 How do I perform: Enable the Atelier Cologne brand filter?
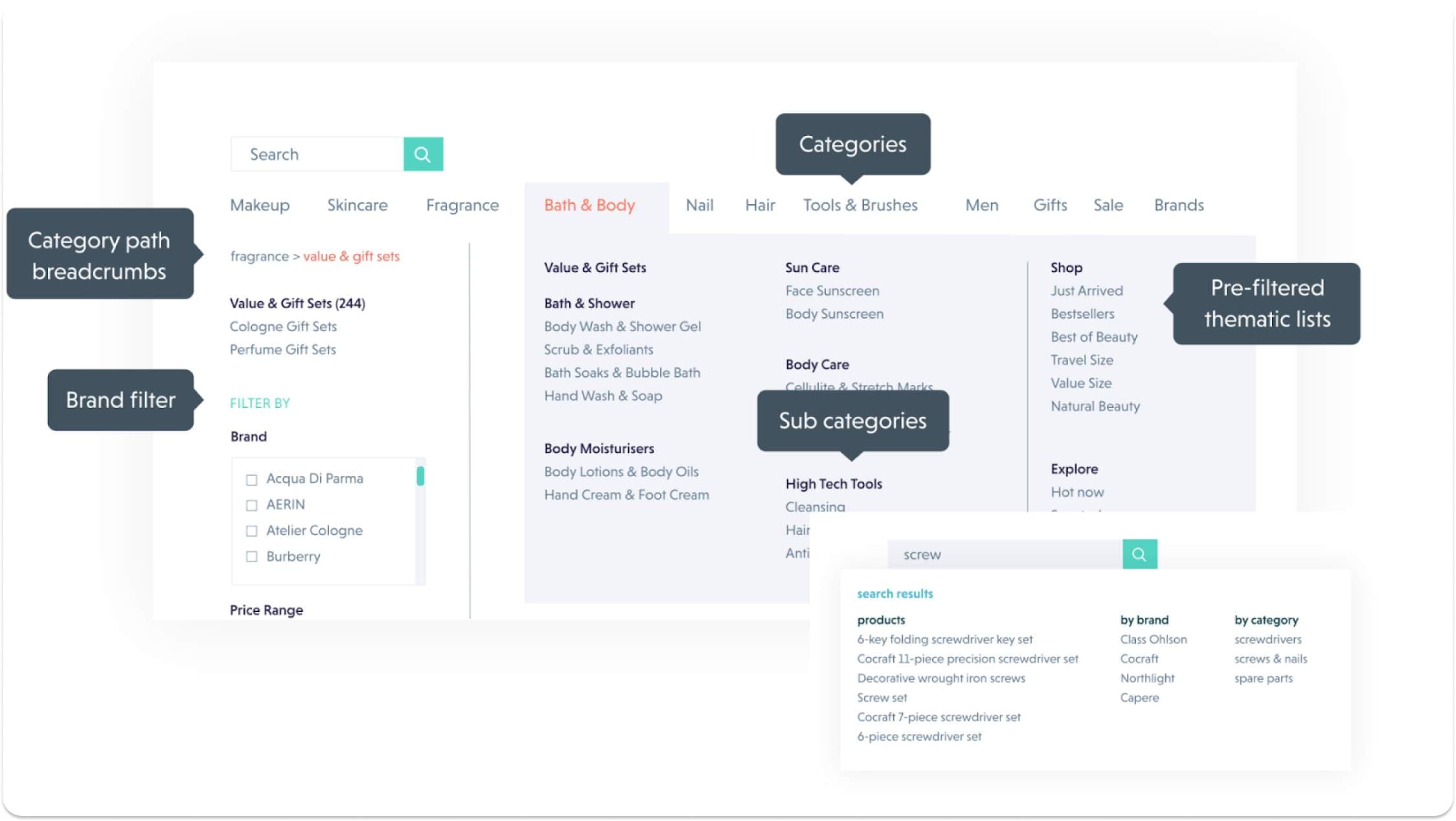coord(251,531)
